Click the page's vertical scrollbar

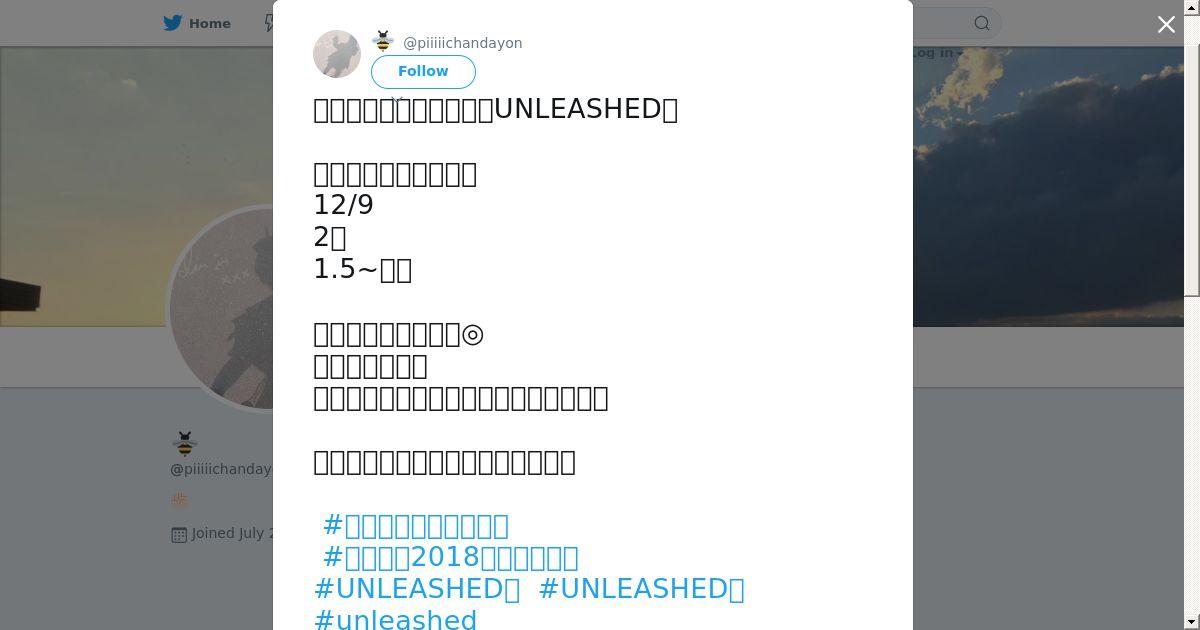(1192, 150)
